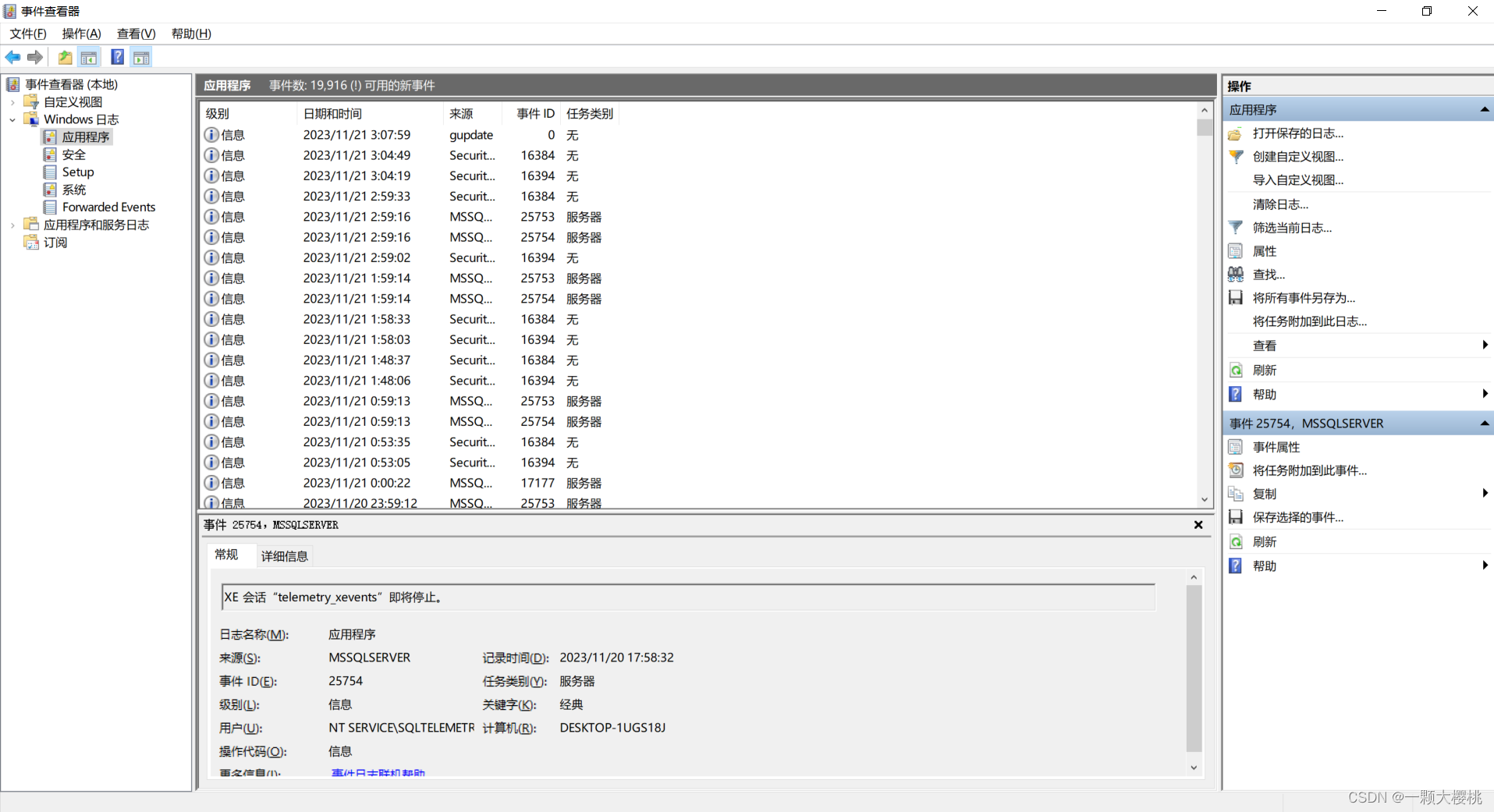Click the 将所有事件另存为 save icon

point(1236,298)
